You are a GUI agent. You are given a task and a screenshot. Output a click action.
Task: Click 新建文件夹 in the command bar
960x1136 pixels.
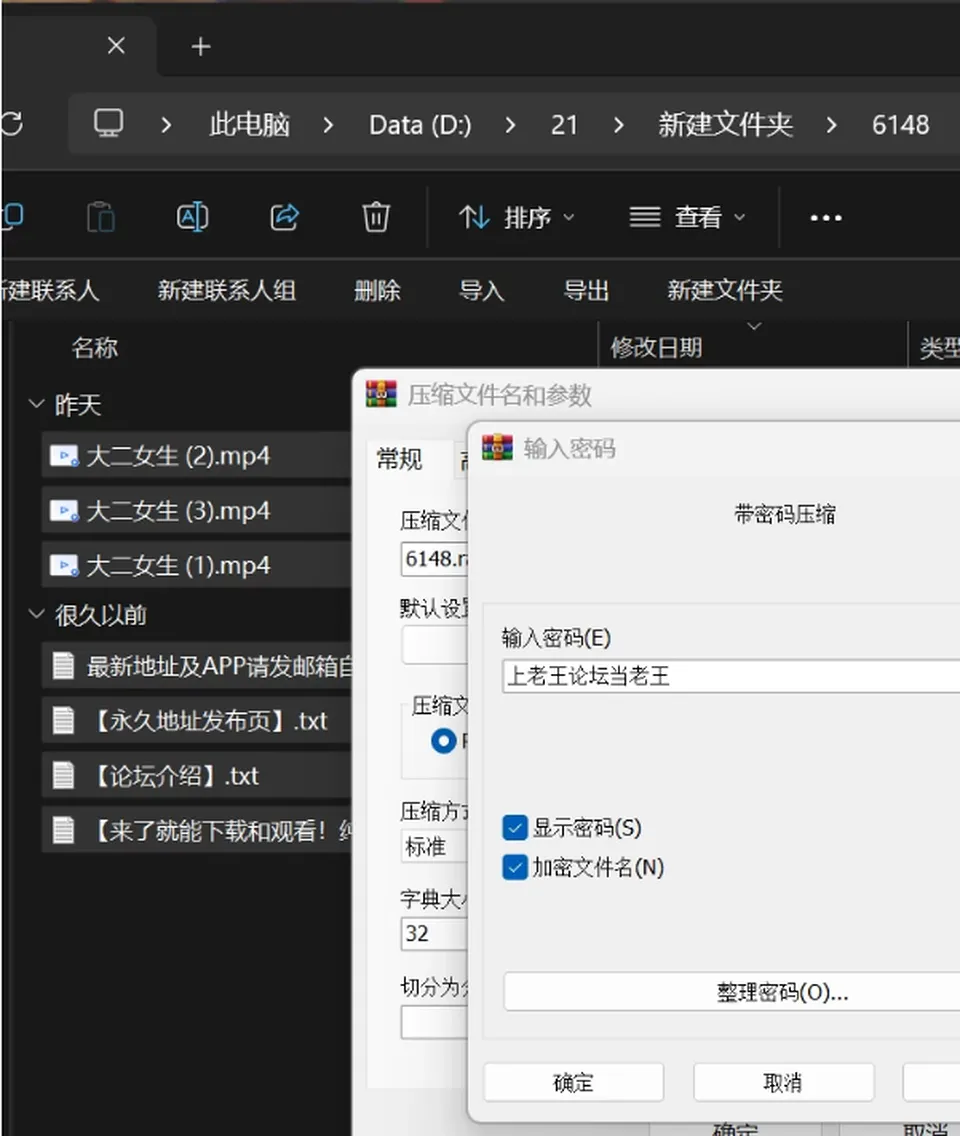pyautogui.click(x=725, y=291)
